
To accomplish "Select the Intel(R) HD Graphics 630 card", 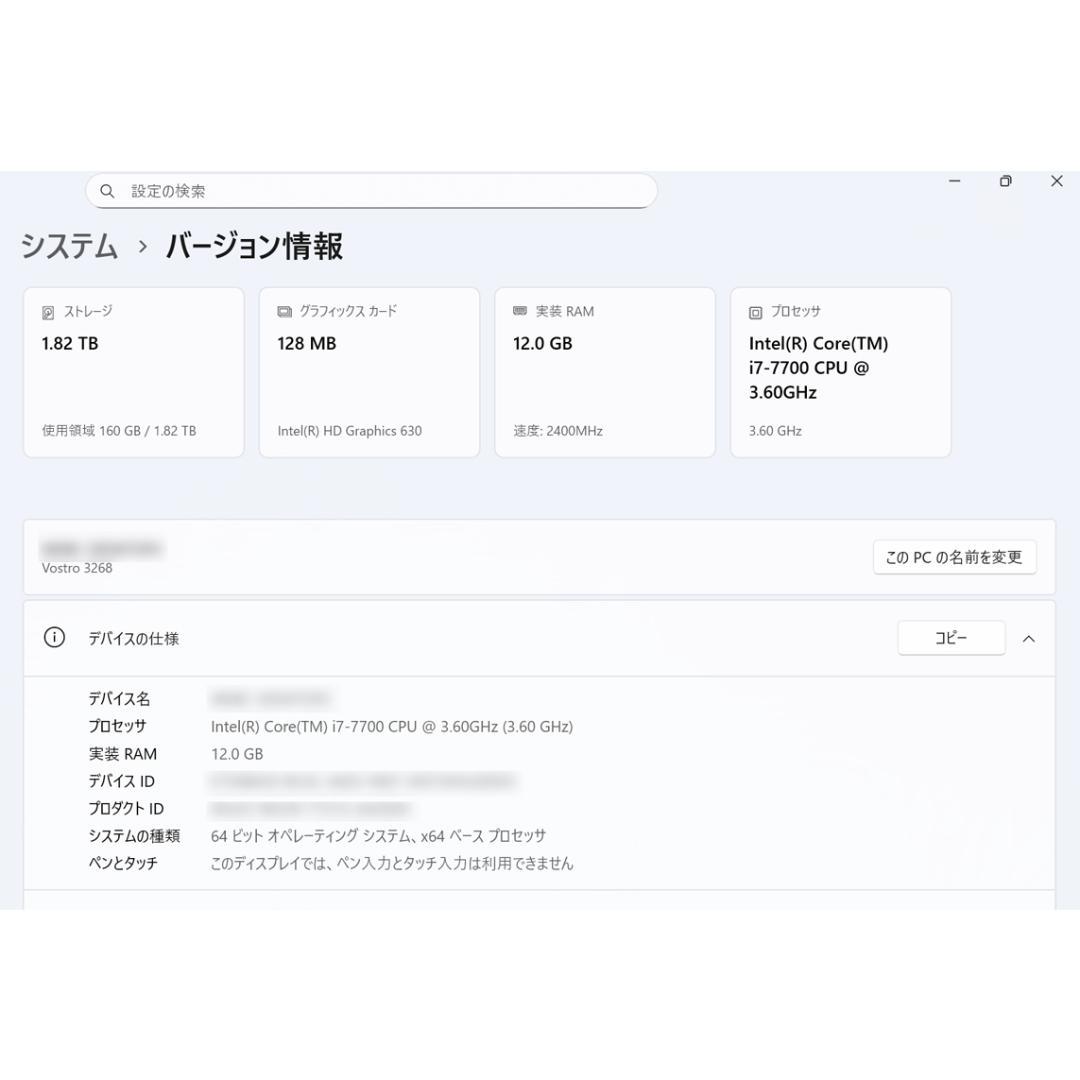I will (x=369, y=372).
